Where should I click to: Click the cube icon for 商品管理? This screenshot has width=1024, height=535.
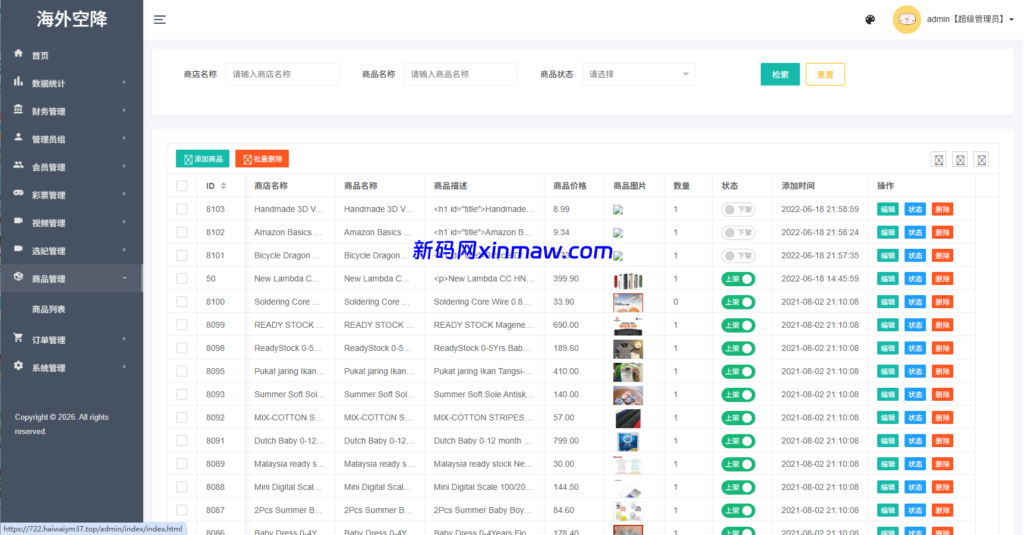(18, 277)
